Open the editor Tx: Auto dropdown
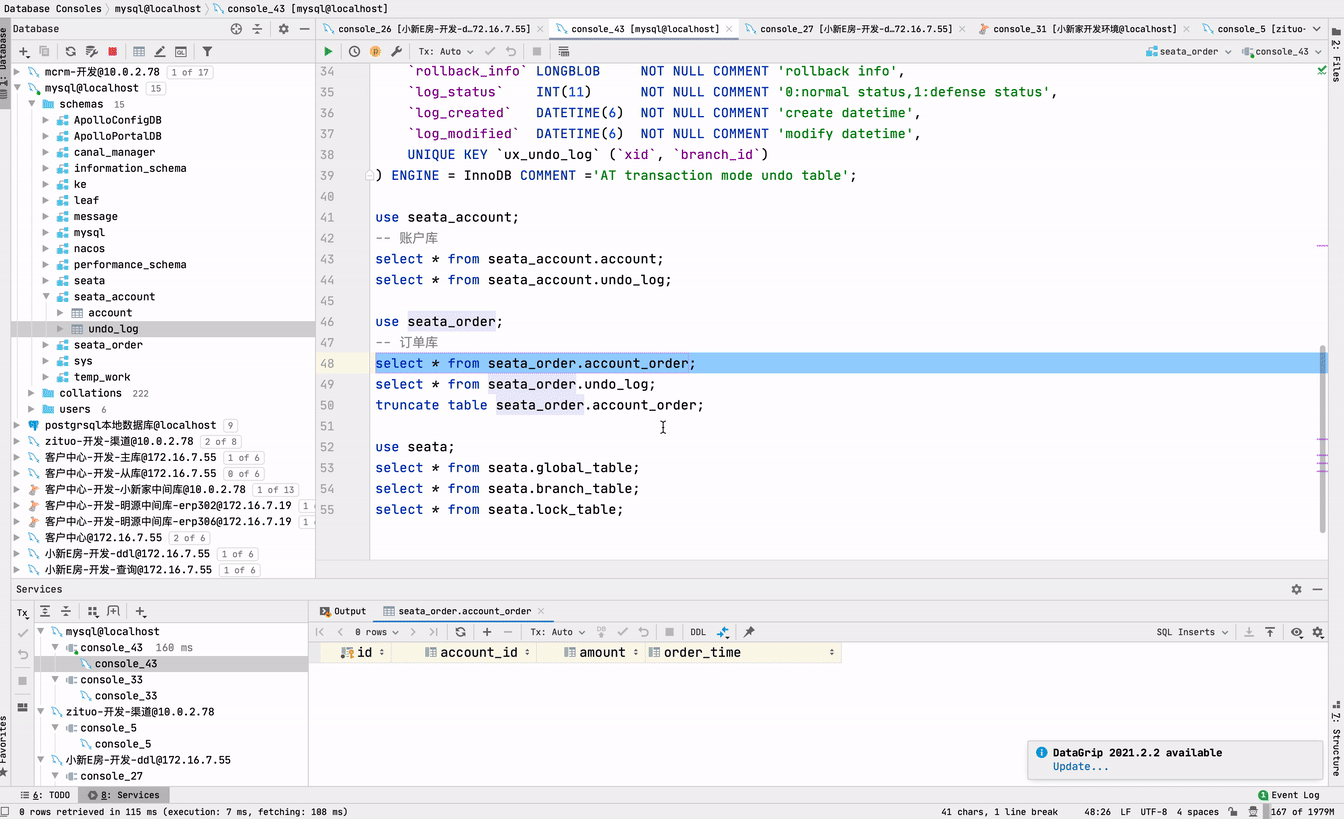 [x=445, y=51]
